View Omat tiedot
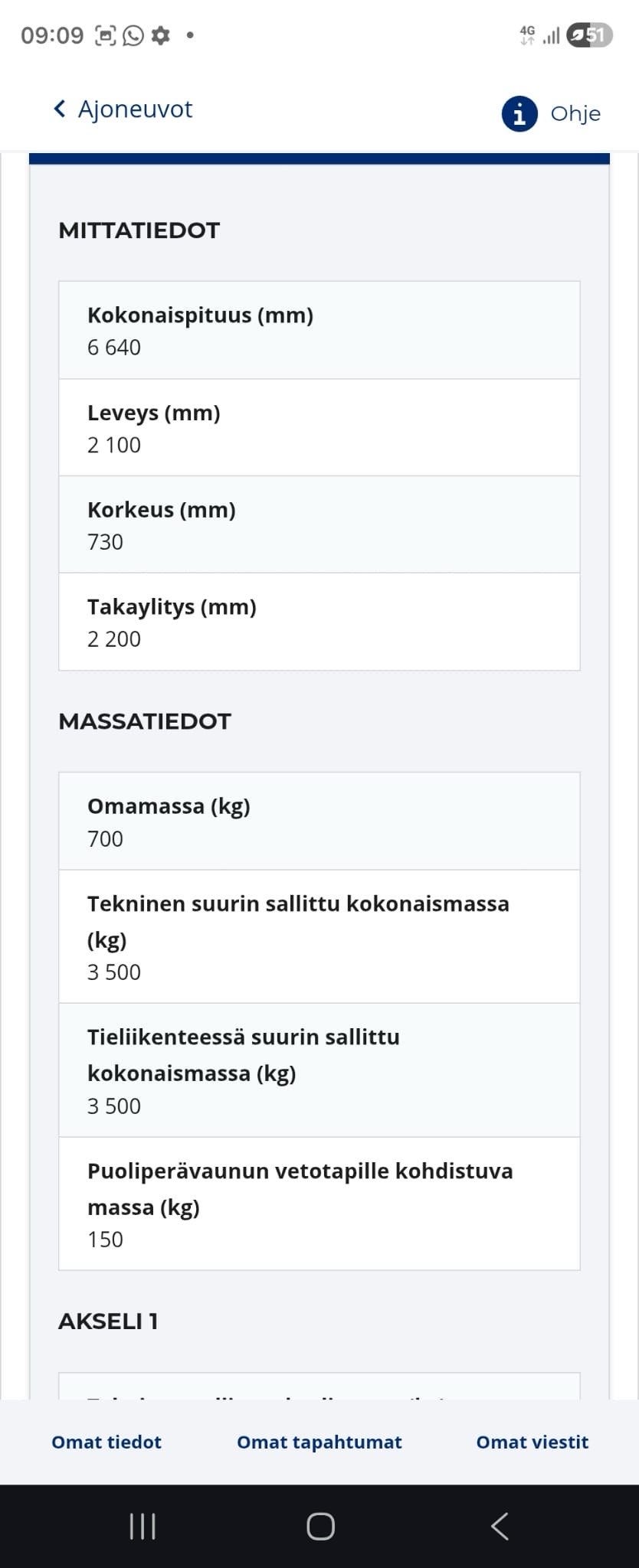The height and width of the screenshot is (1568, 639). (x=106, y=1442)
